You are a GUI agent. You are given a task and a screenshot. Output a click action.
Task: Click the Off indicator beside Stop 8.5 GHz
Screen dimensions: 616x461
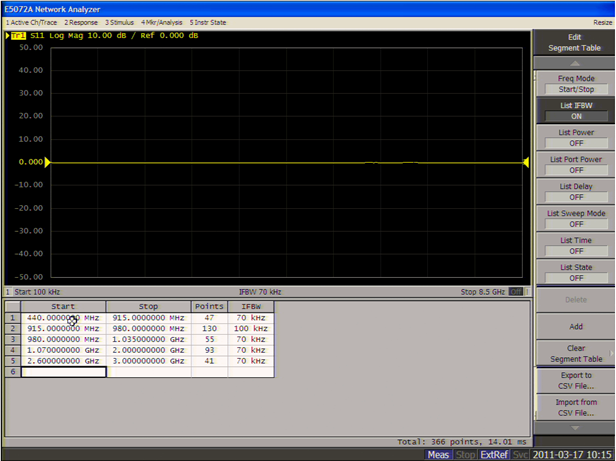tap(515, 292)
